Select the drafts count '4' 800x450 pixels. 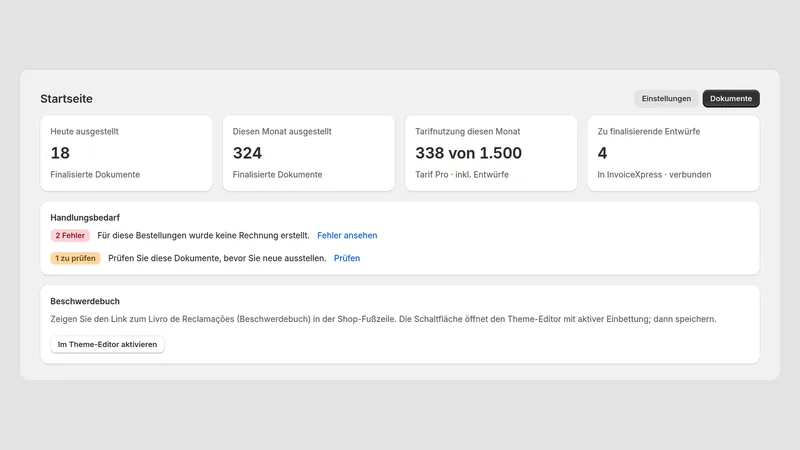(x=602, y=153)
